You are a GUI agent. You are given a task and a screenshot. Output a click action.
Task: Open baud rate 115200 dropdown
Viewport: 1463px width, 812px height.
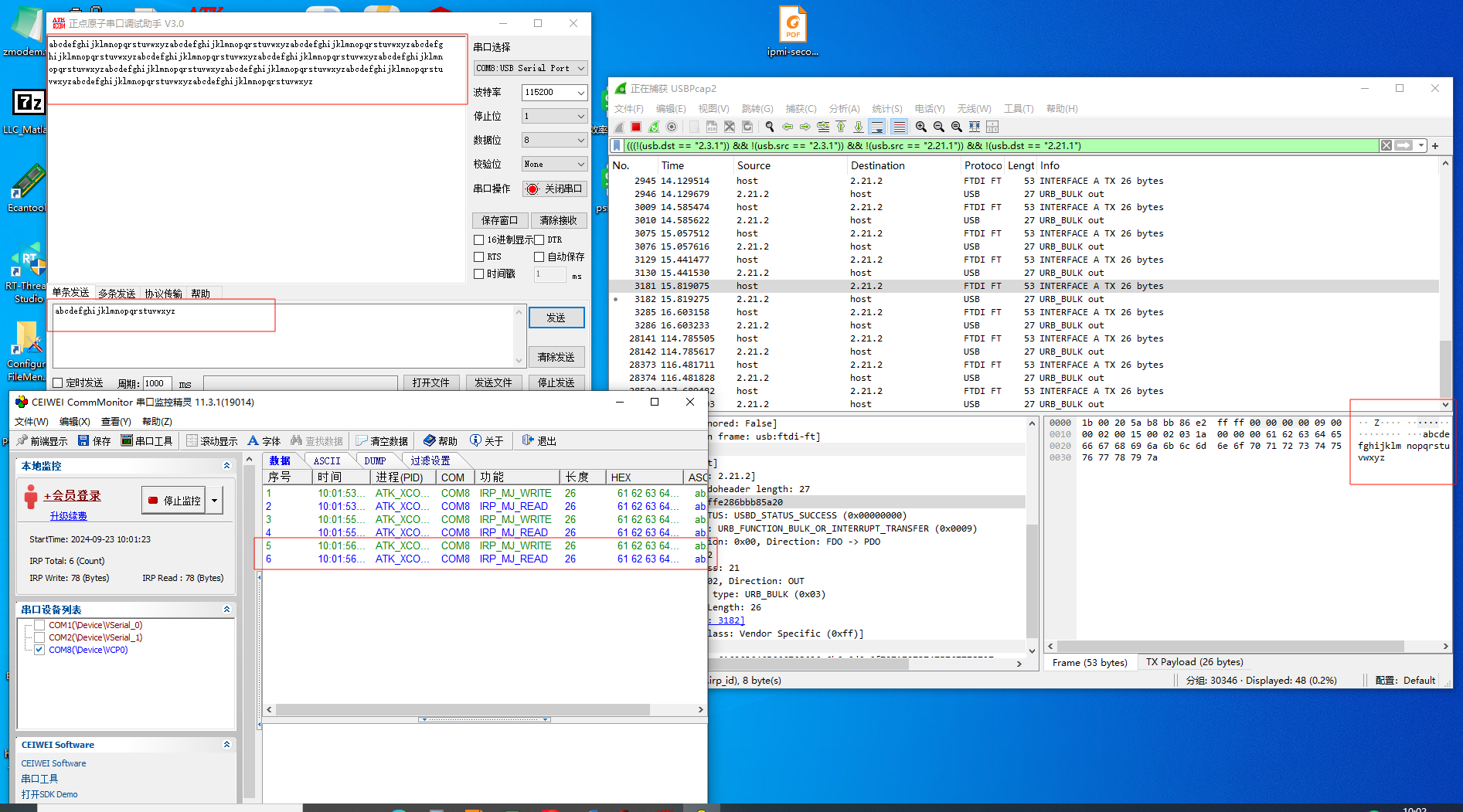[x=555, y=93]
